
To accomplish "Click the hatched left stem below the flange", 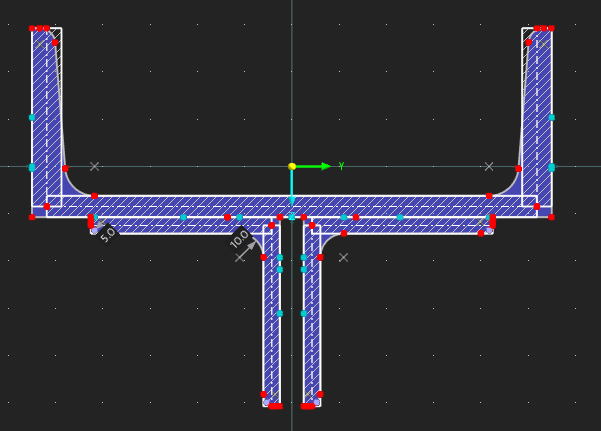I will pos(271,330).
